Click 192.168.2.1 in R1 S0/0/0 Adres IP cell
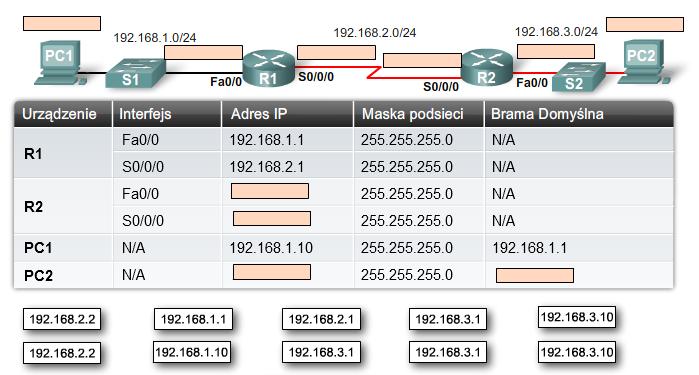Viewport: 699px width, 375px height. tap(267, 167)
